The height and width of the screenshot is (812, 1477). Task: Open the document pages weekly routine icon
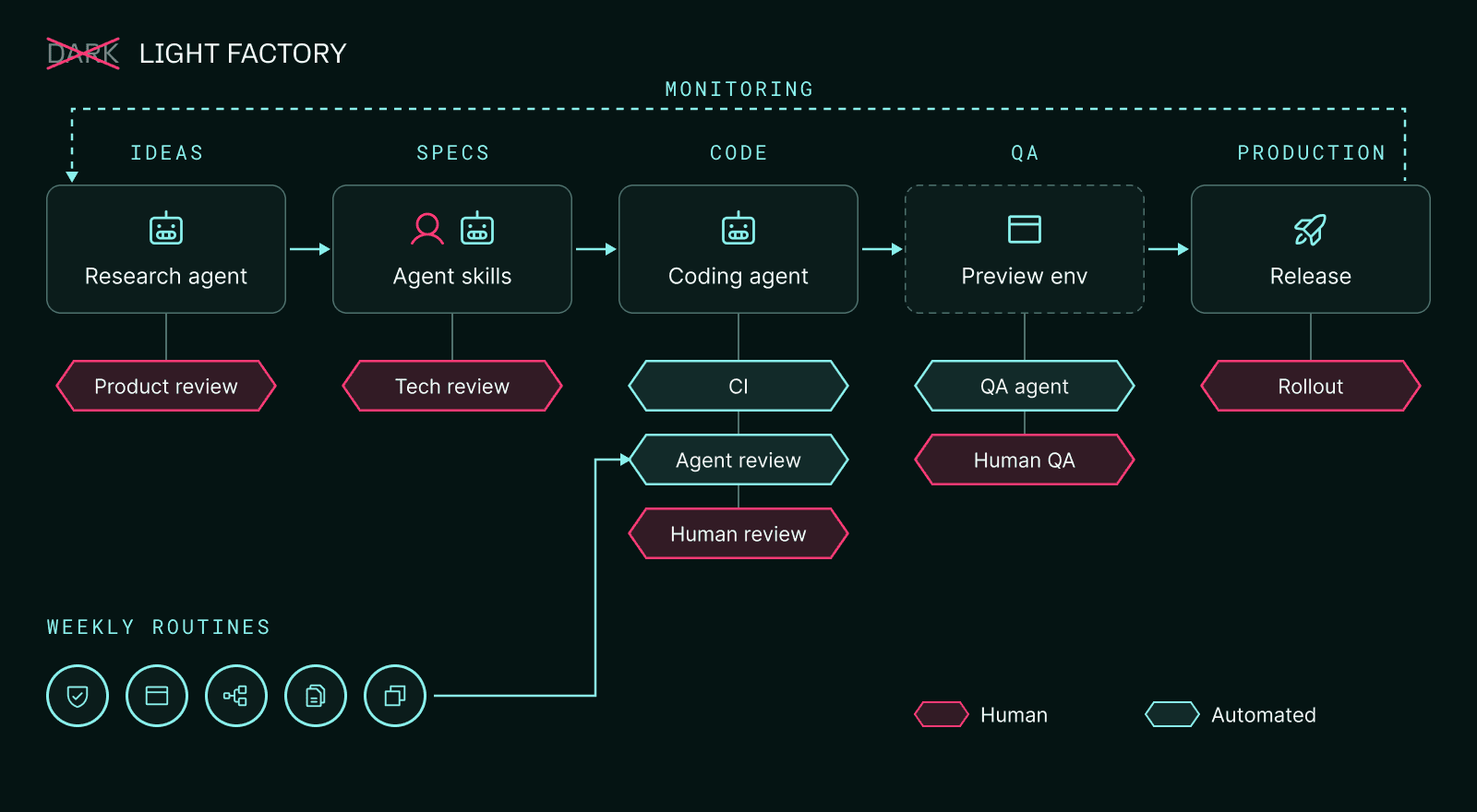pyautogui.click(x=316, y=696)
